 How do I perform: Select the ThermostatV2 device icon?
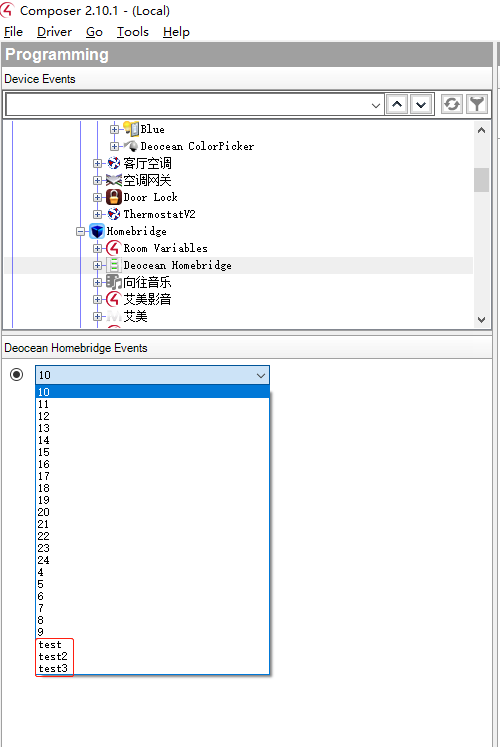(114, 214)
